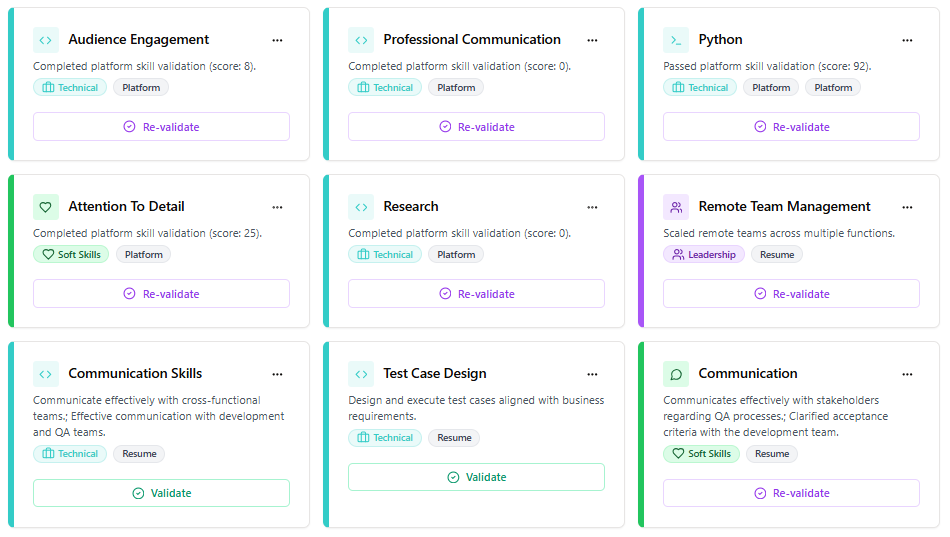The width and height of the screenshot is (950, 537).
Task: Click the Communication chat bubble icon
Action: click(676, 374)
